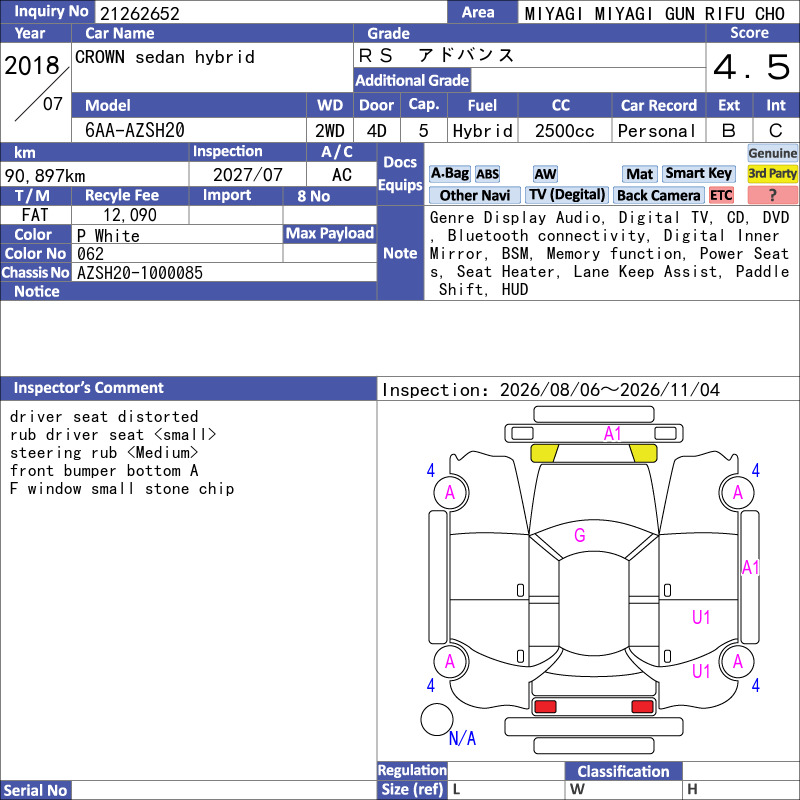Select the AW equipment badge
Viewport: 800px width, 800px height.
pyautogui.click(x=545, y=174)
